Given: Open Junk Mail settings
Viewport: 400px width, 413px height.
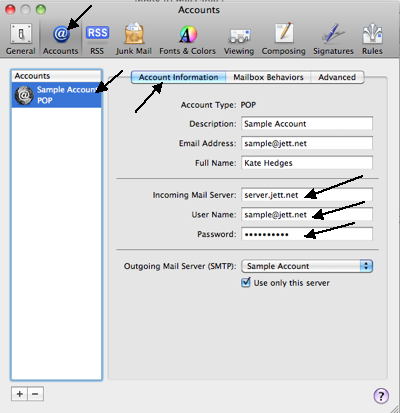Looking at the screenshot, I should click(134, 39).
